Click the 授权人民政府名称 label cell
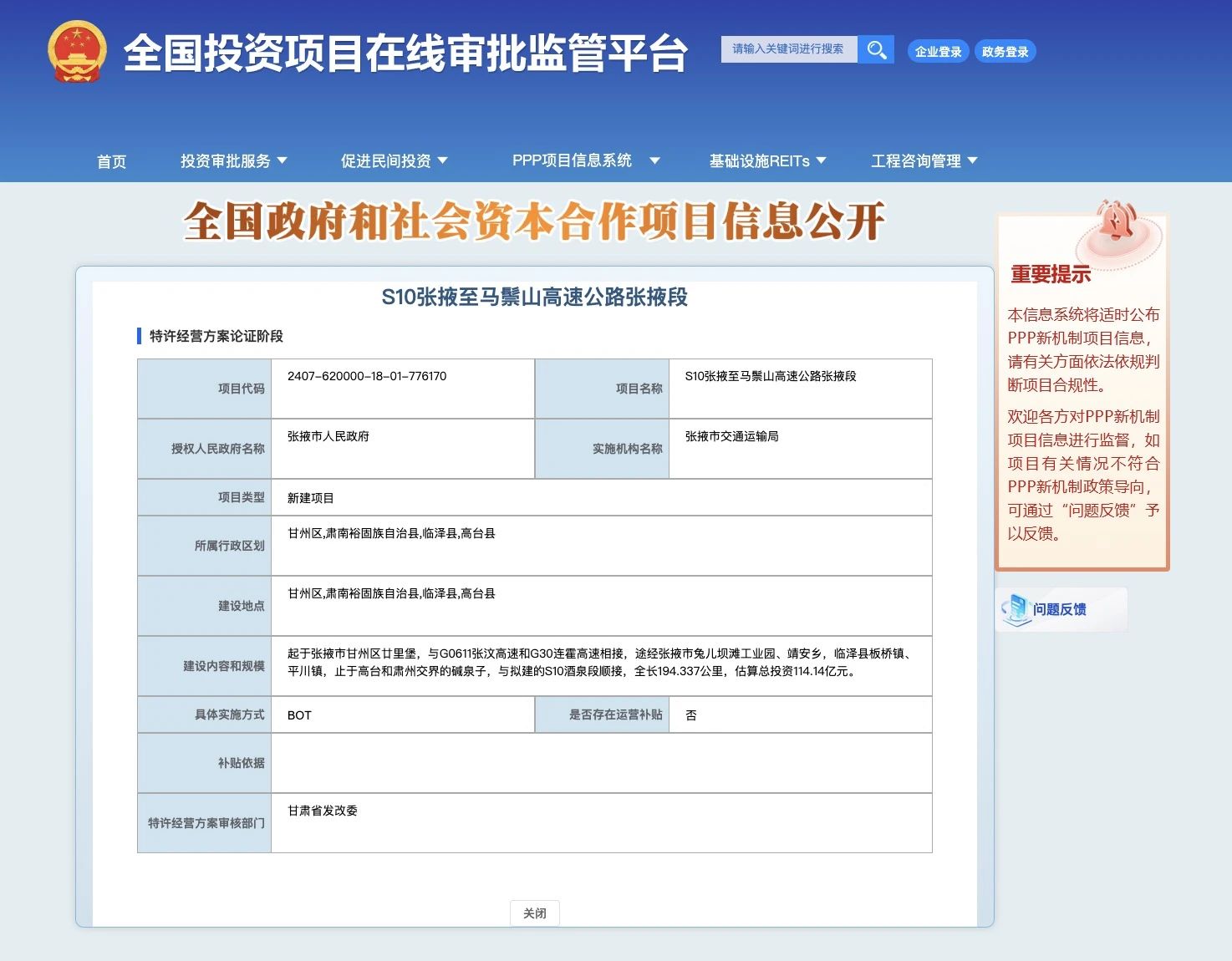Image resolution: width=1232 pixels, height=961 pixels. coord(205,449)
